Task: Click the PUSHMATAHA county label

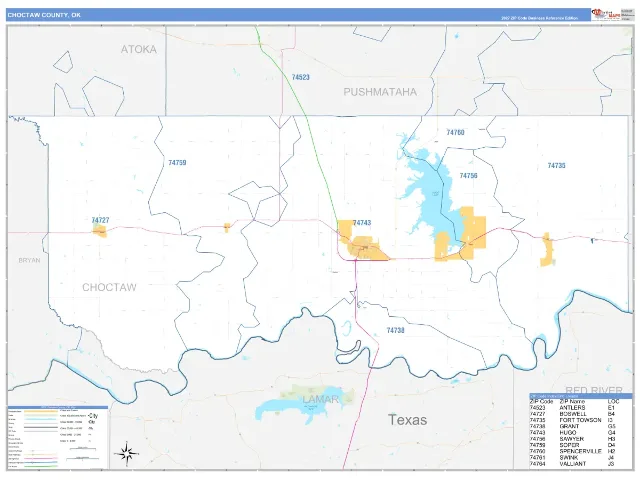Action: click(380, 92)
